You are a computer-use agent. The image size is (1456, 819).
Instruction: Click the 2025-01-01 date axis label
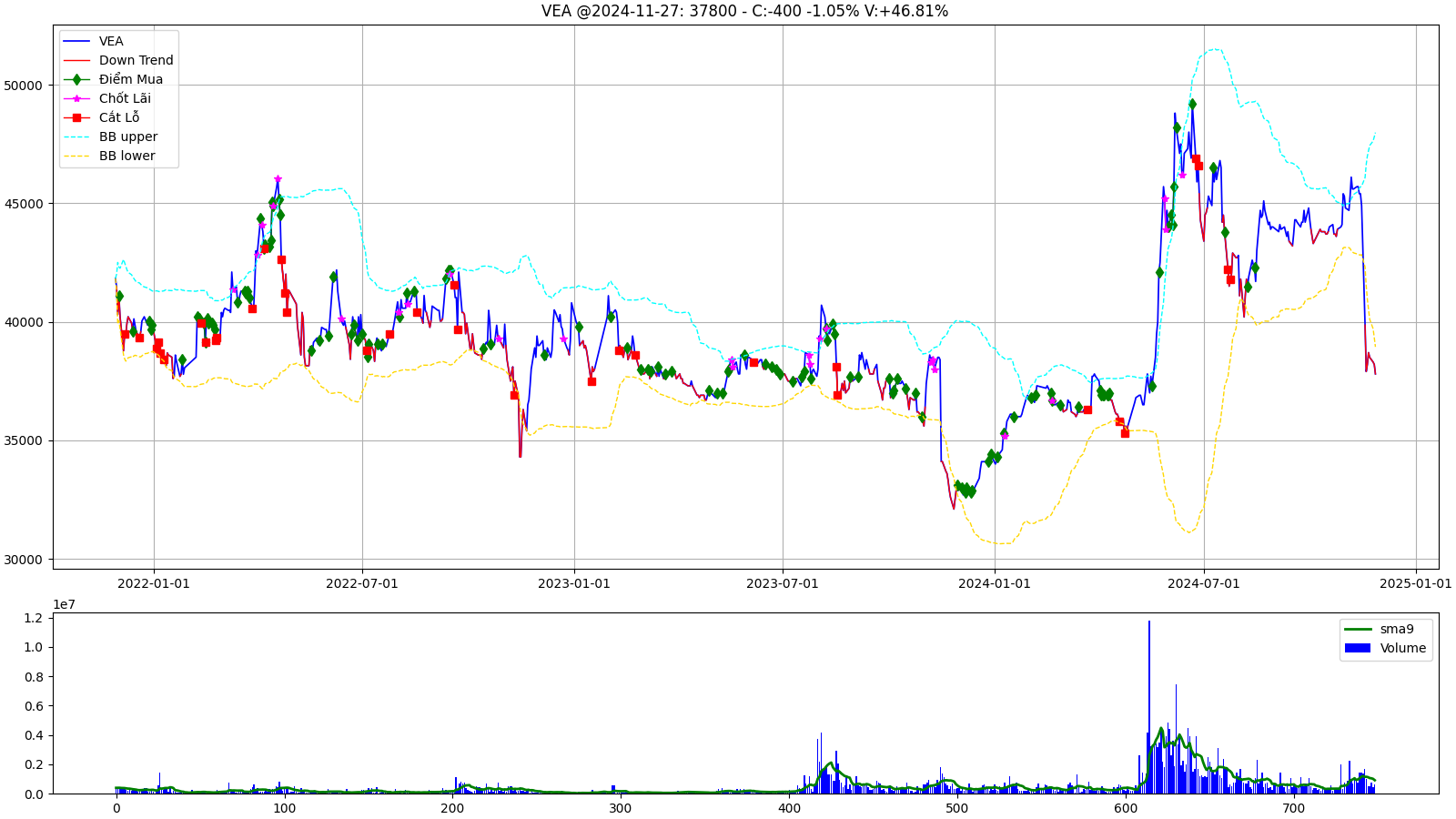pos(1416,583)
